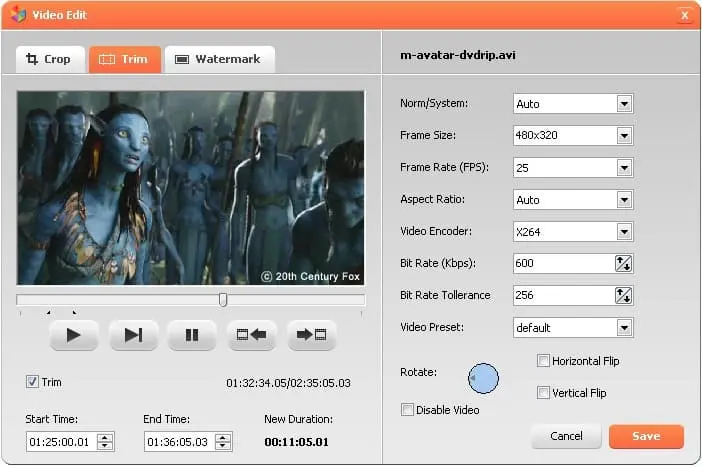702x467 pixels.
Task: Click the Rotate dial control
Action: click(x=484, y=379)
